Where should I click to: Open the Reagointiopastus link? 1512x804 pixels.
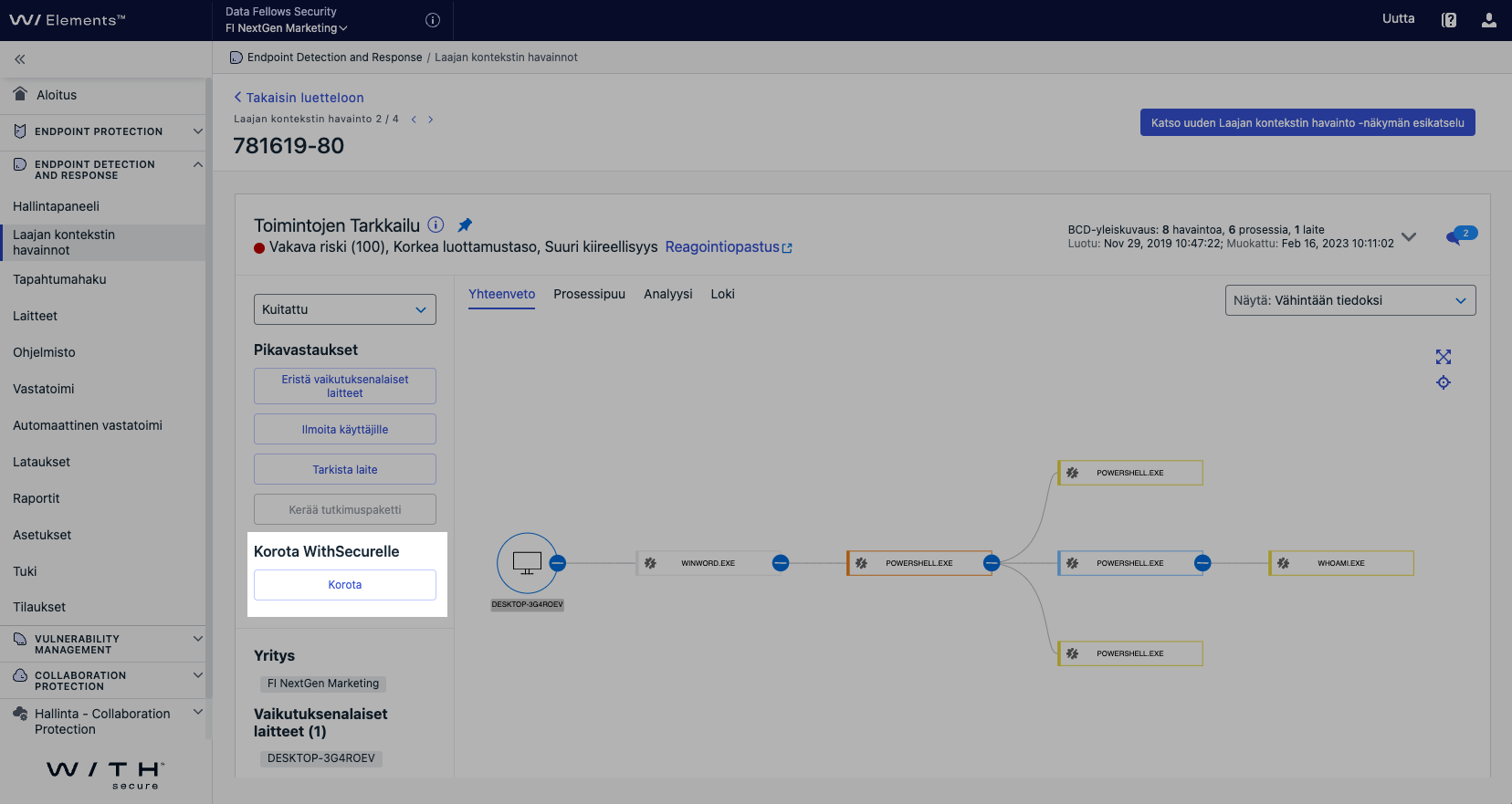(x=728, y=247)
